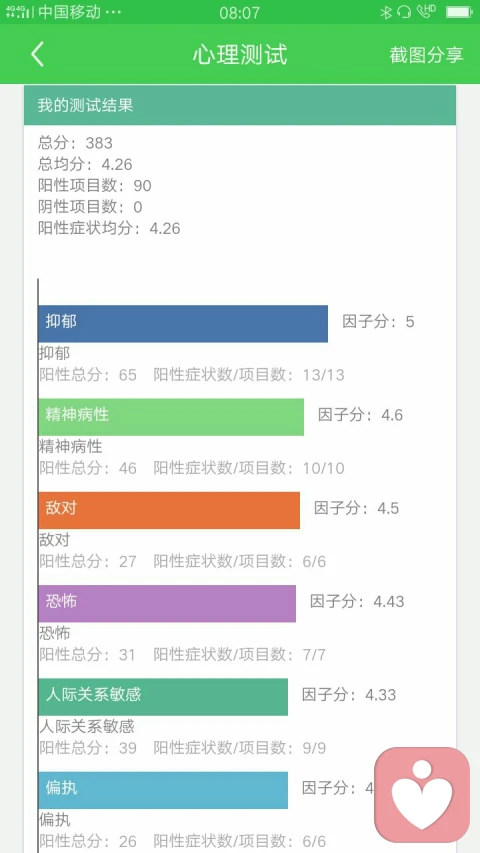Tap the battery indicator icon
The image size is (480, 853).
[x=459, y=12]
